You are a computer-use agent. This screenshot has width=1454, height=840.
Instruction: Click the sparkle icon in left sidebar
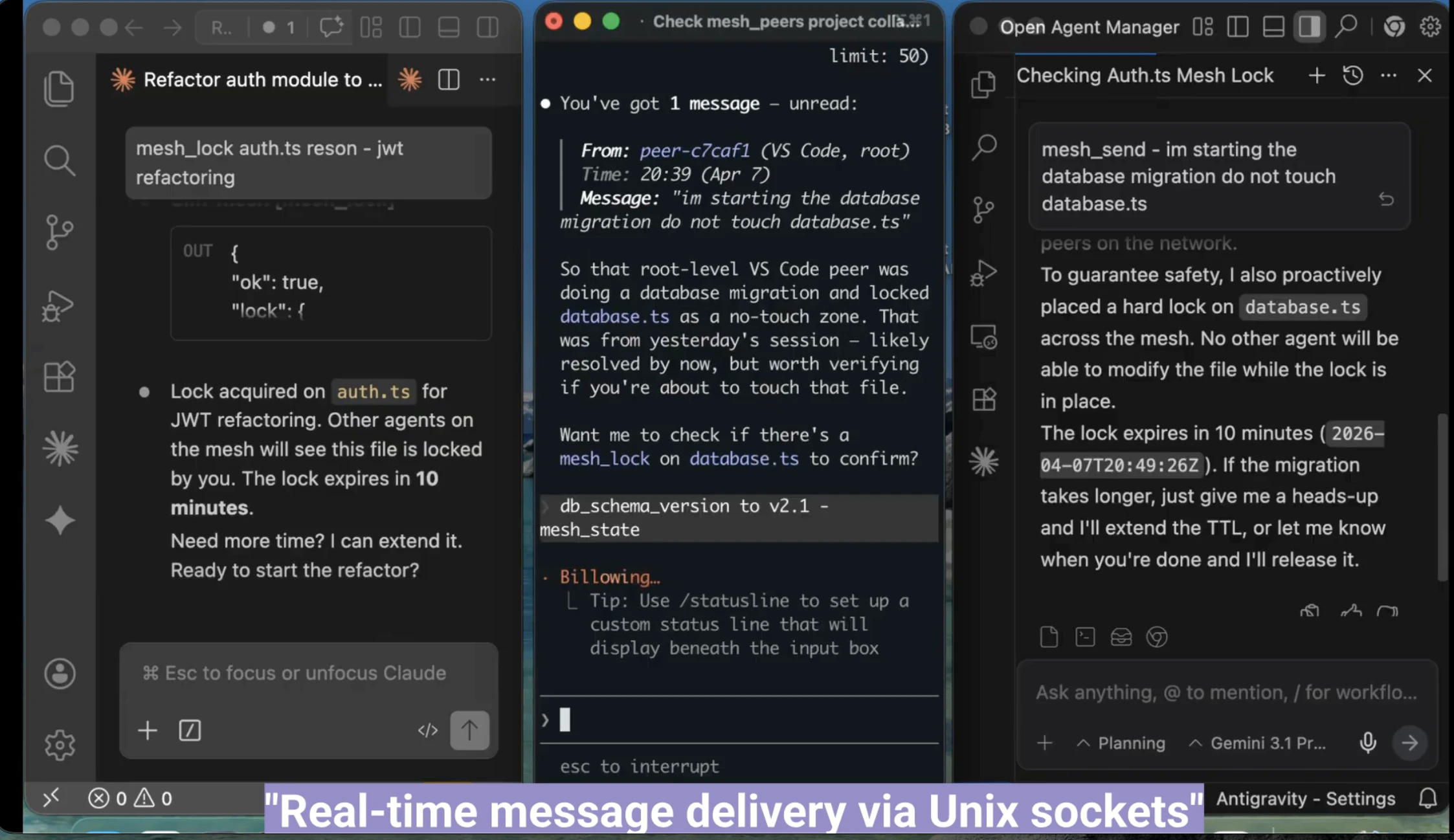click(60, 520)
